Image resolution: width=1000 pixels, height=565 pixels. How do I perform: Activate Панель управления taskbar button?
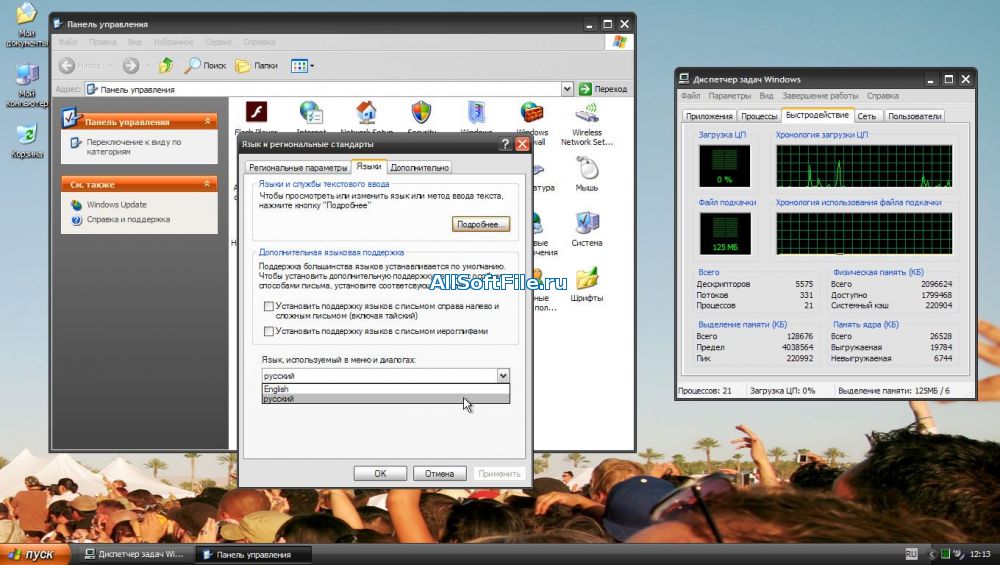pos(254,554)
